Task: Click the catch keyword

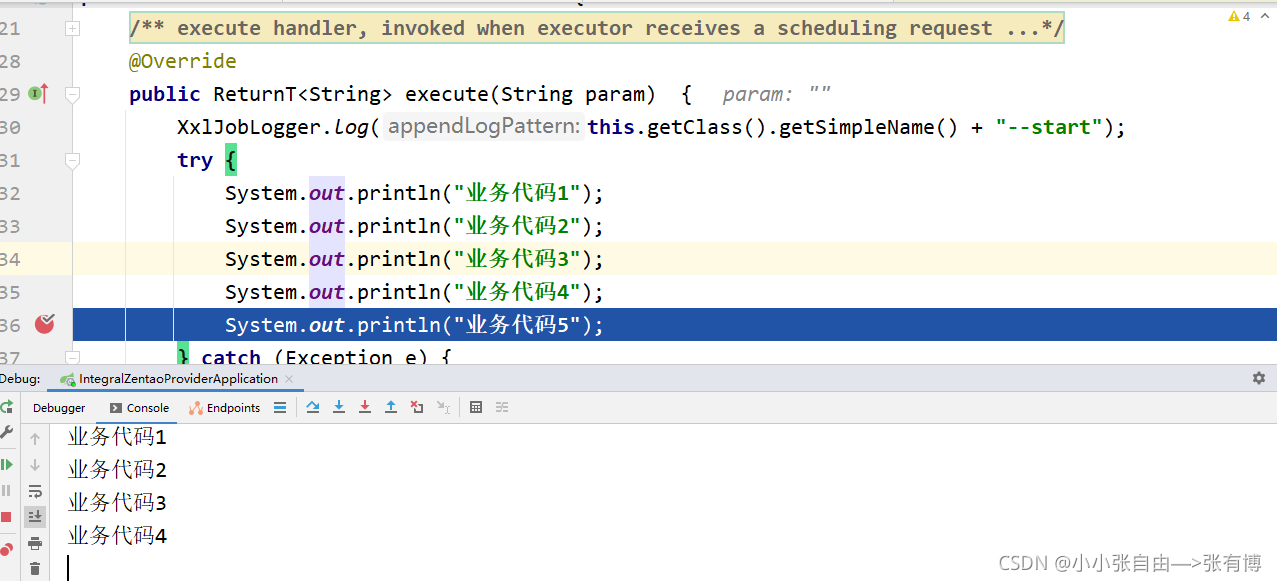Action: (231, 357)
